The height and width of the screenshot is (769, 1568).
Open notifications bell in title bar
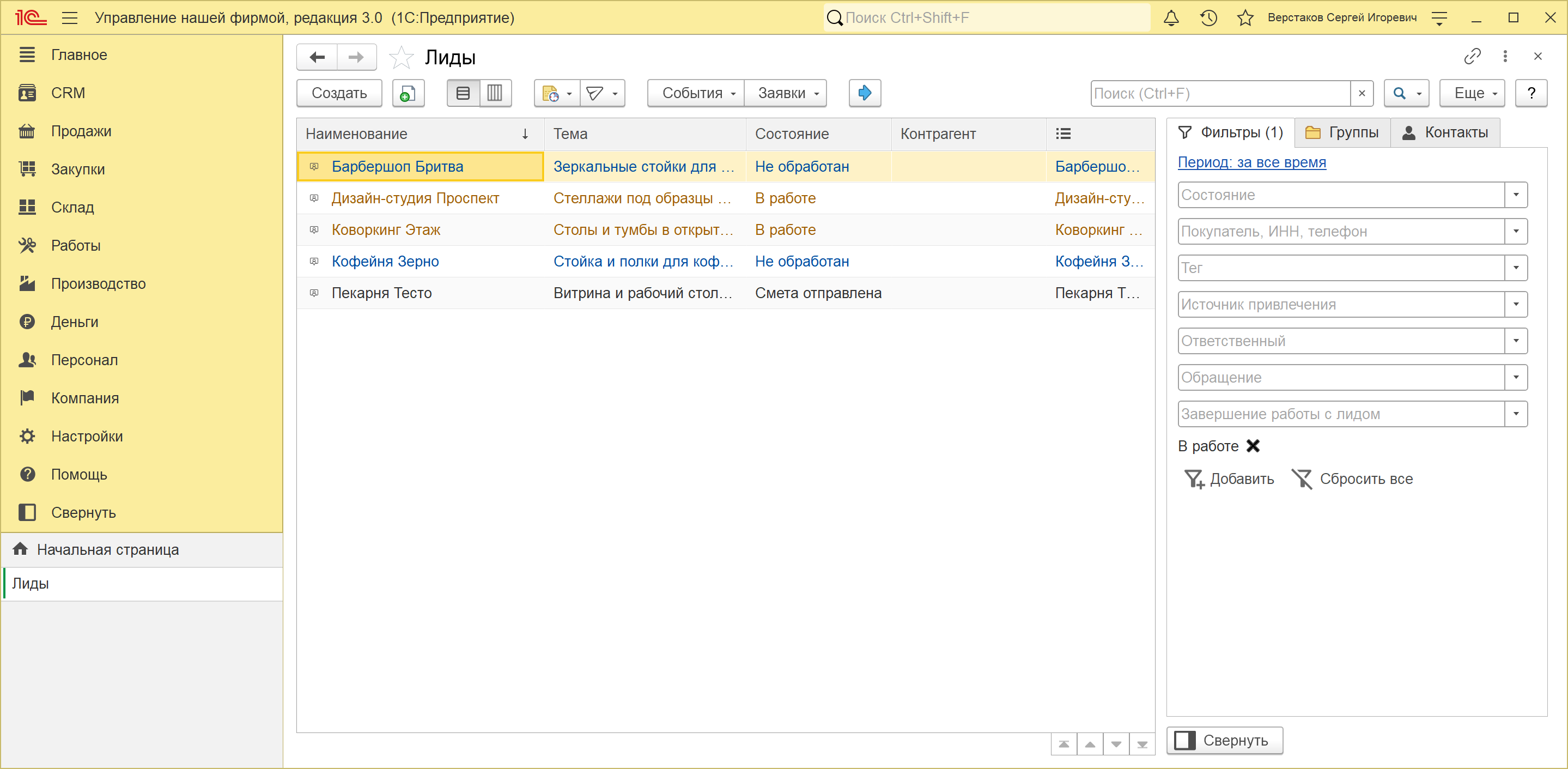click(x=1171, y=17)
